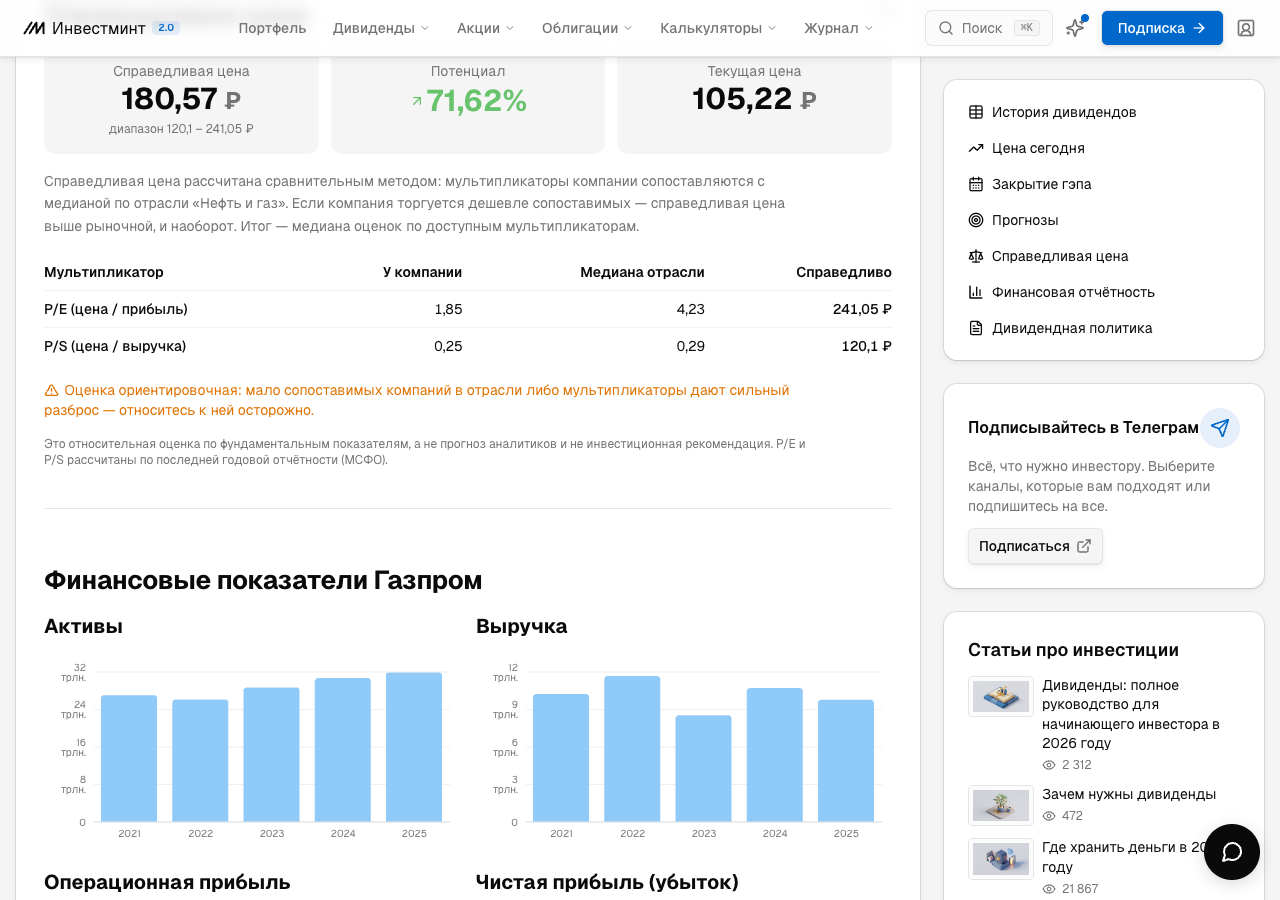Click the search magnifier icon
The image size is (1280, 900).
946,28
